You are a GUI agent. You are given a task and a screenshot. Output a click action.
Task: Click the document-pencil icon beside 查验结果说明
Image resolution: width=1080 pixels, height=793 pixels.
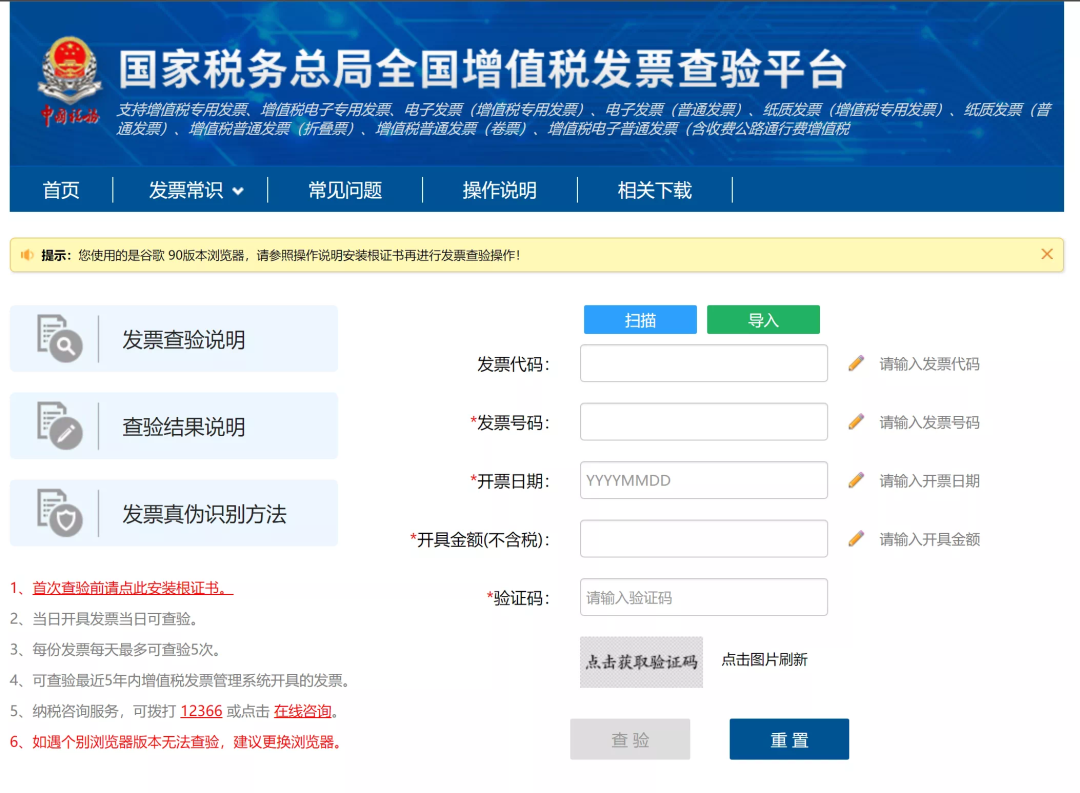tap(59, 426)
